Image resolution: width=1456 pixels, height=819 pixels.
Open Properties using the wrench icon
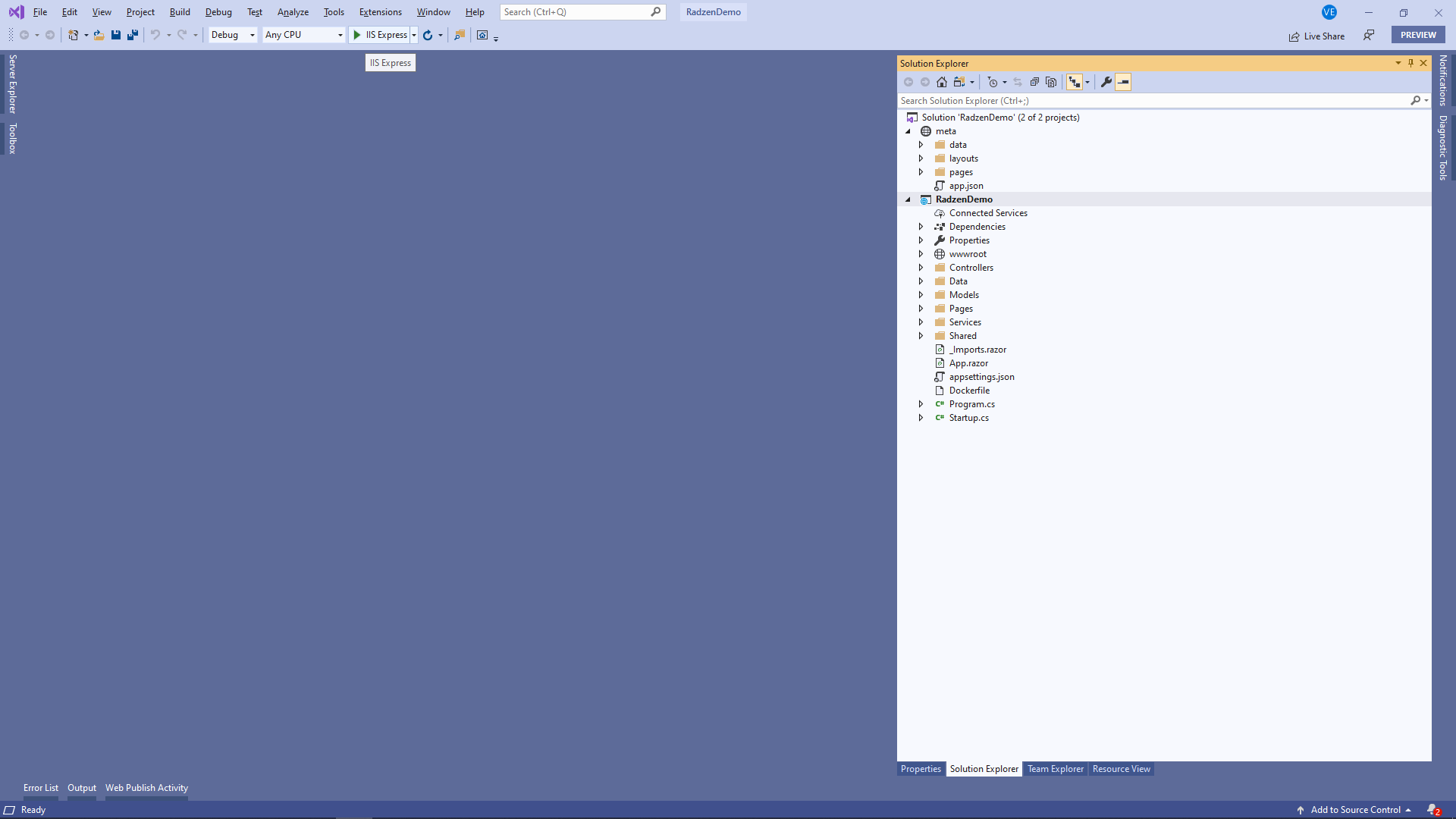tap(1106, 82)
